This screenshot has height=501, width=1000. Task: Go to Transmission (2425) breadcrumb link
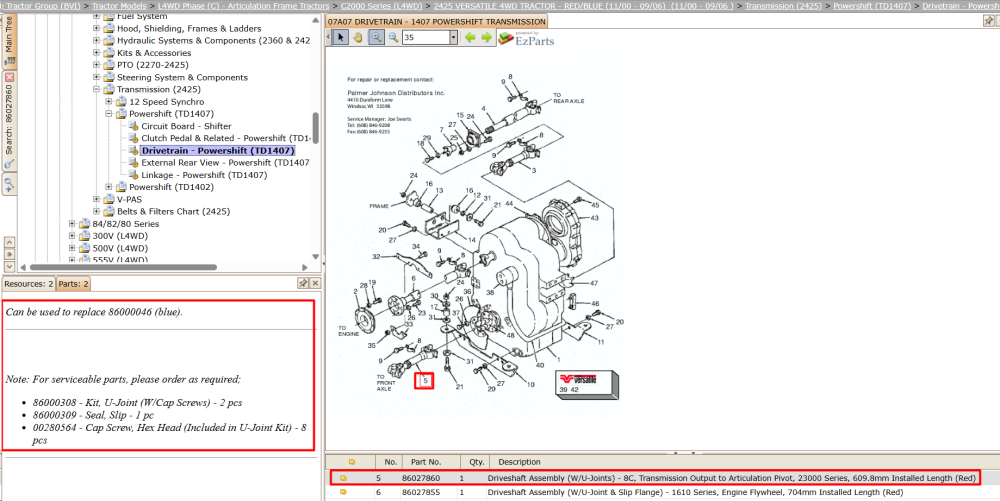pyautogui.click(x=783, y=5)
